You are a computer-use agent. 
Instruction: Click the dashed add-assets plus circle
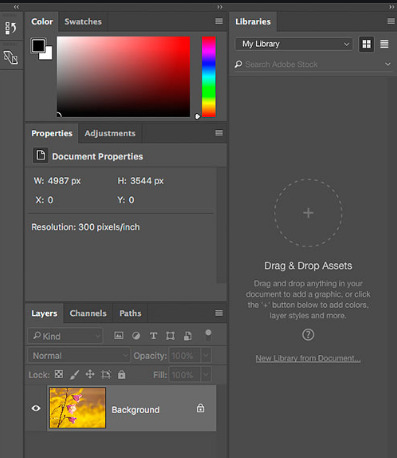(x=308, y=213)
